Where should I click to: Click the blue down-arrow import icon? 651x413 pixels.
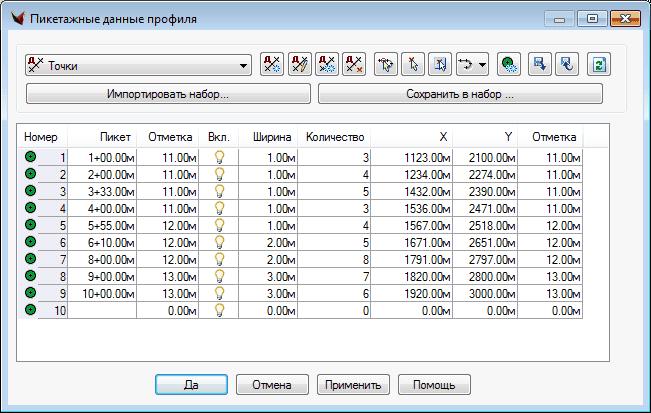pos(540,66)
